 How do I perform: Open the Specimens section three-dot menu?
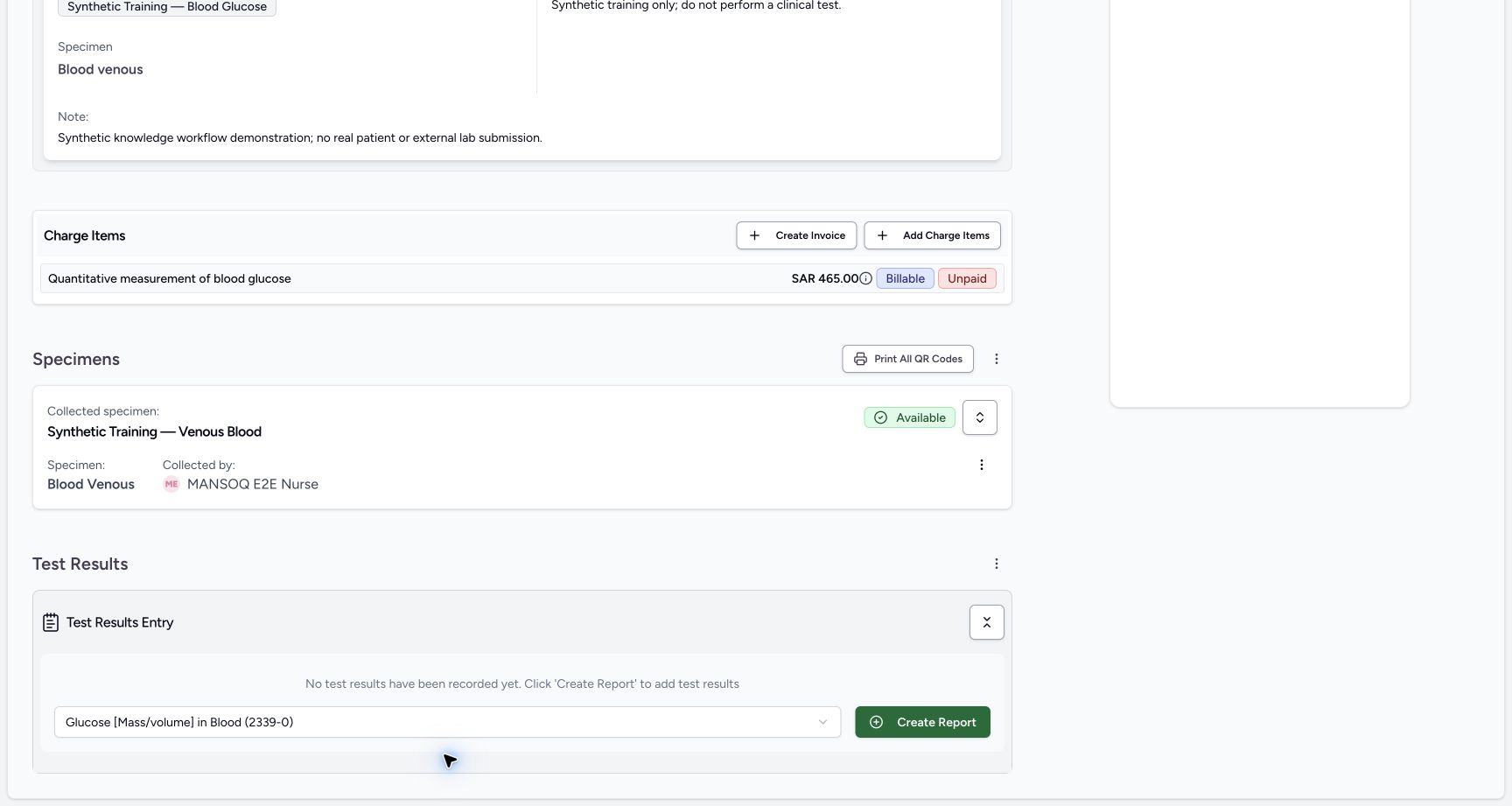(x=996, y=359)
